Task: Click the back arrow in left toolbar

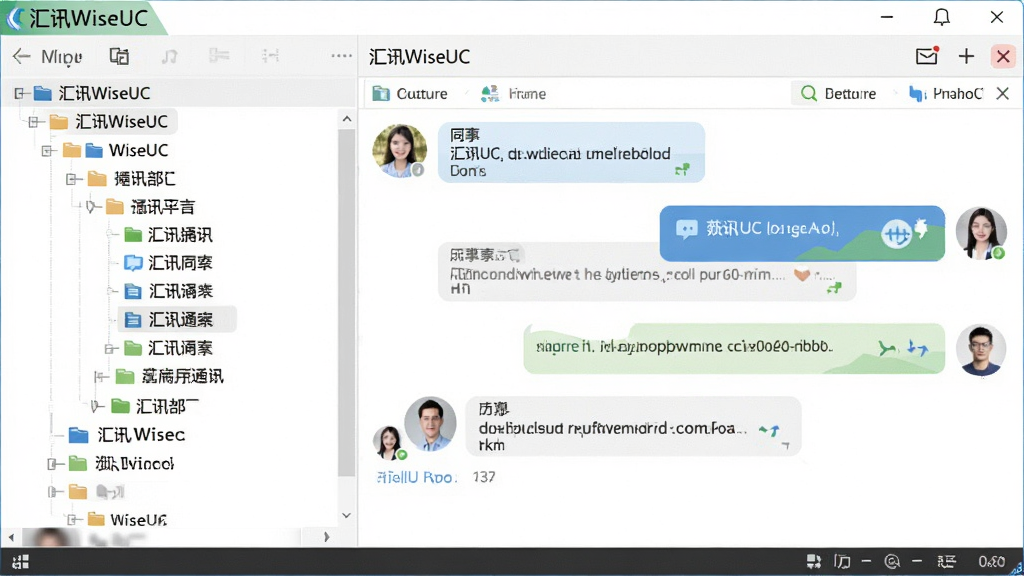Action: (x=22, y=57)
